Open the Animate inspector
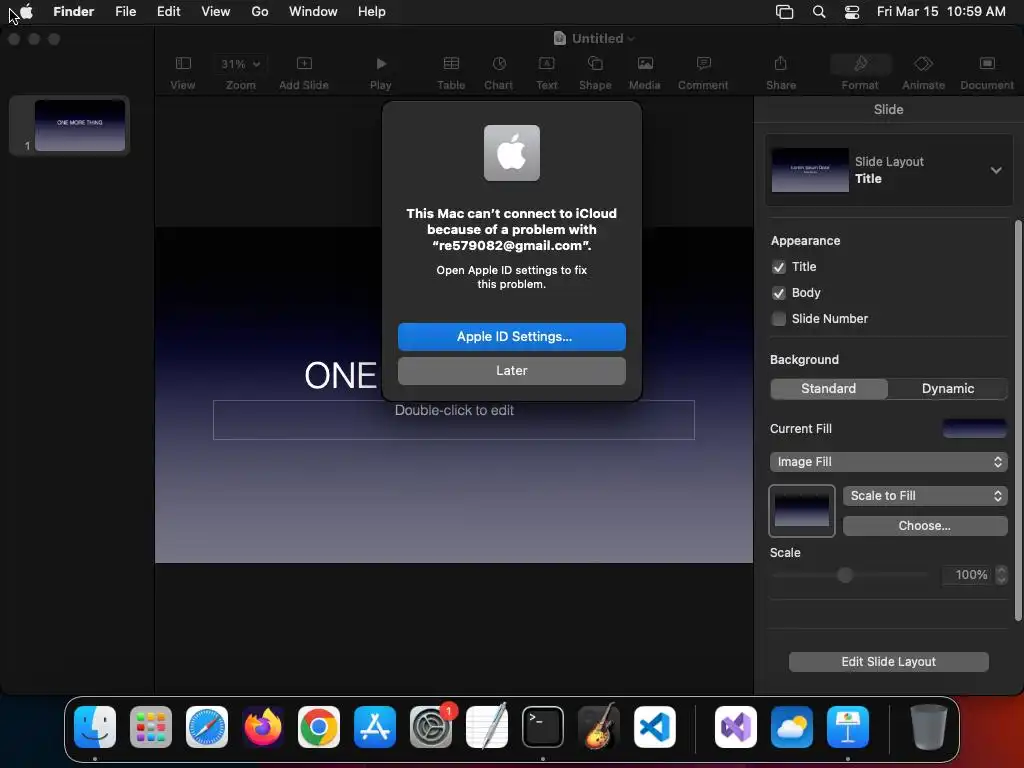 click(923, 72)
